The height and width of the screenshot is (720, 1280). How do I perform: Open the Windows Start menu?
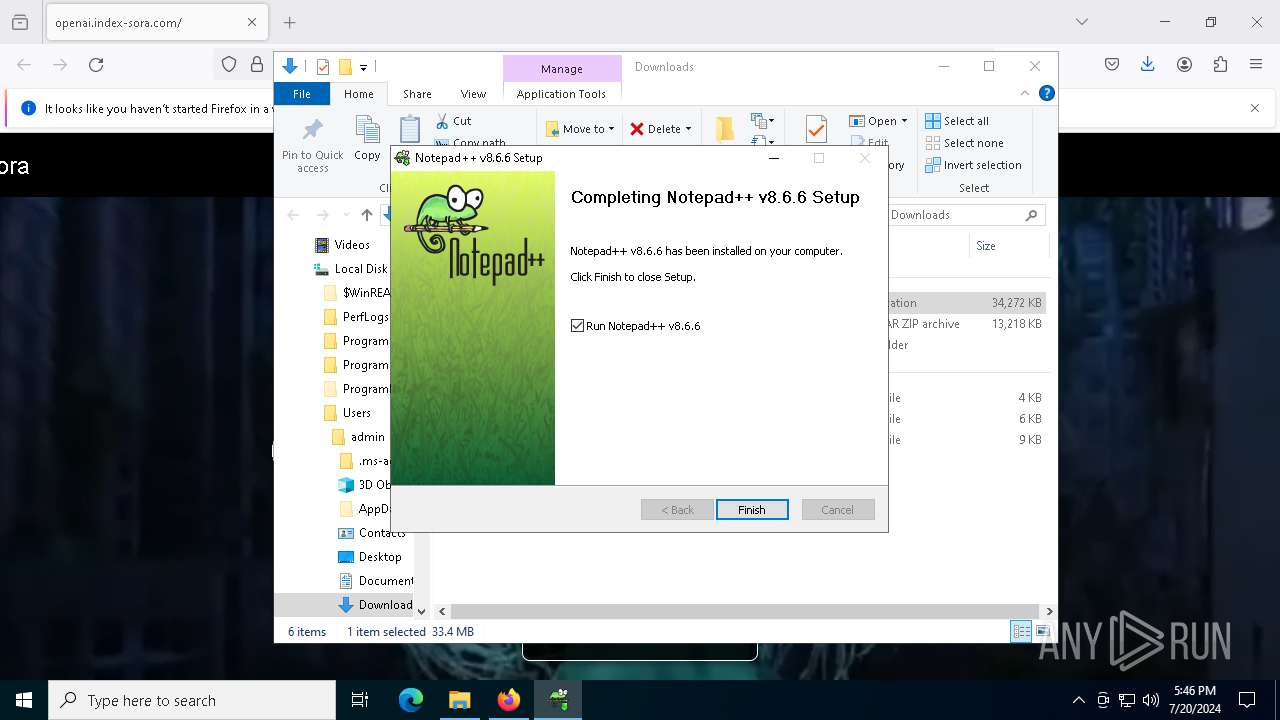[x=24, y=700]
